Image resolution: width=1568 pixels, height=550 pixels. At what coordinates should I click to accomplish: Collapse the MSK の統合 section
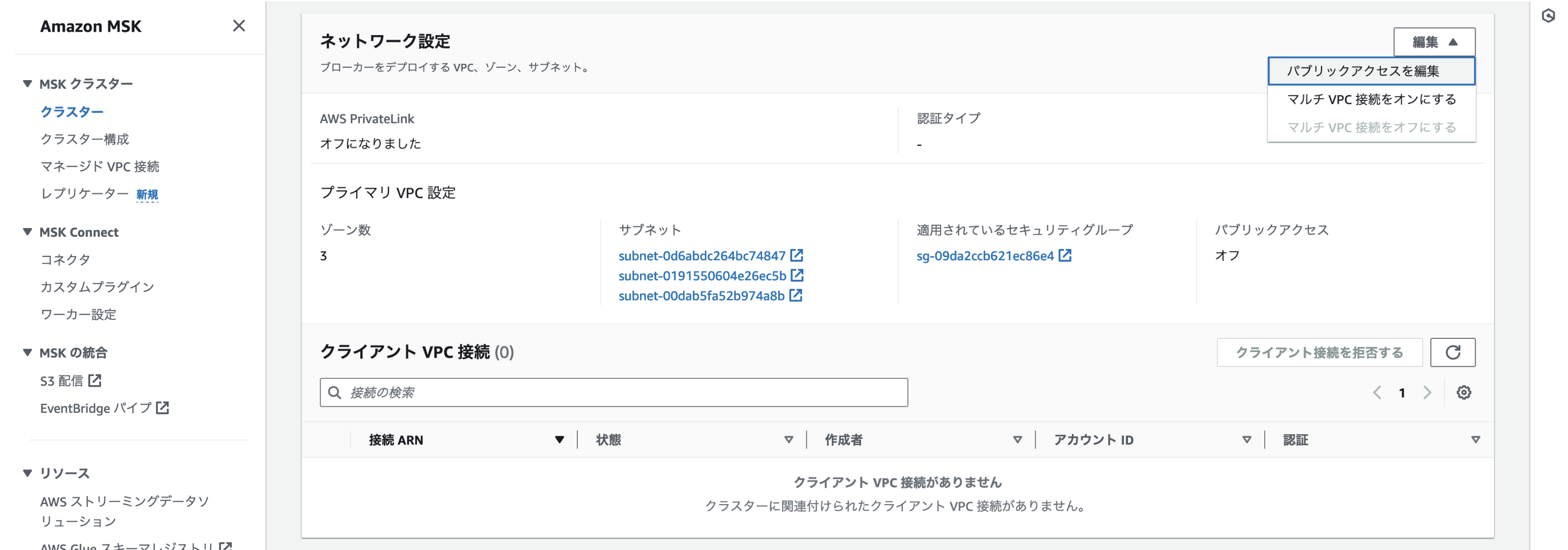[28, 352]
